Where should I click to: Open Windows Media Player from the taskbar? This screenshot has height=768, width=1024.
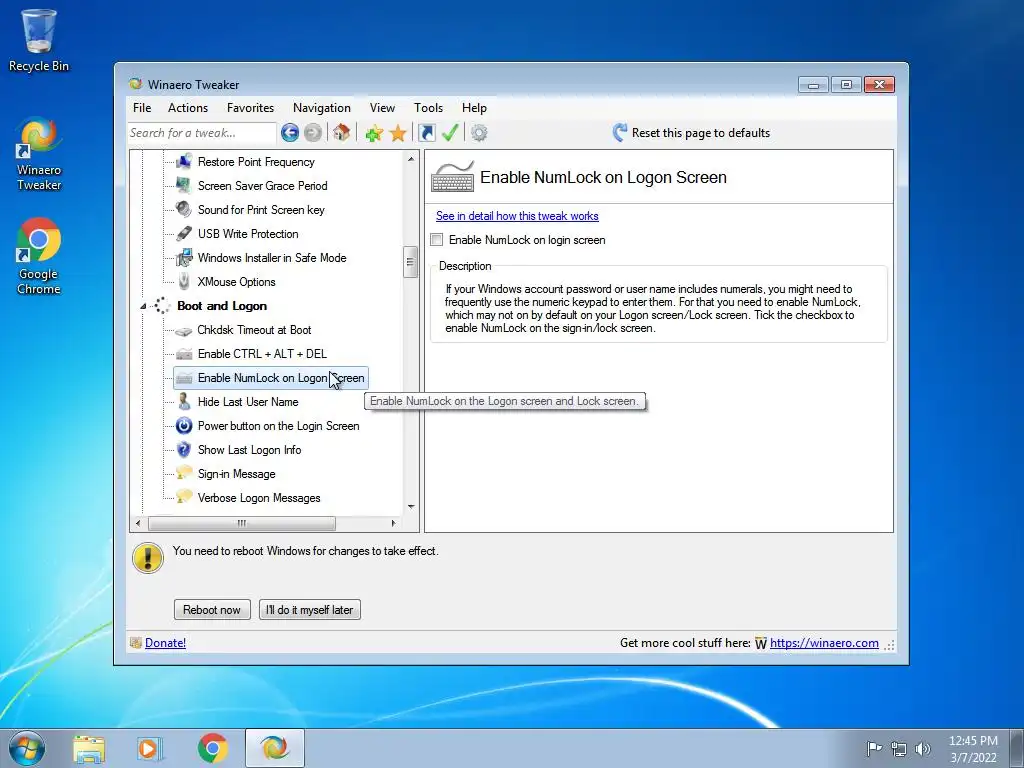(150, 748)
